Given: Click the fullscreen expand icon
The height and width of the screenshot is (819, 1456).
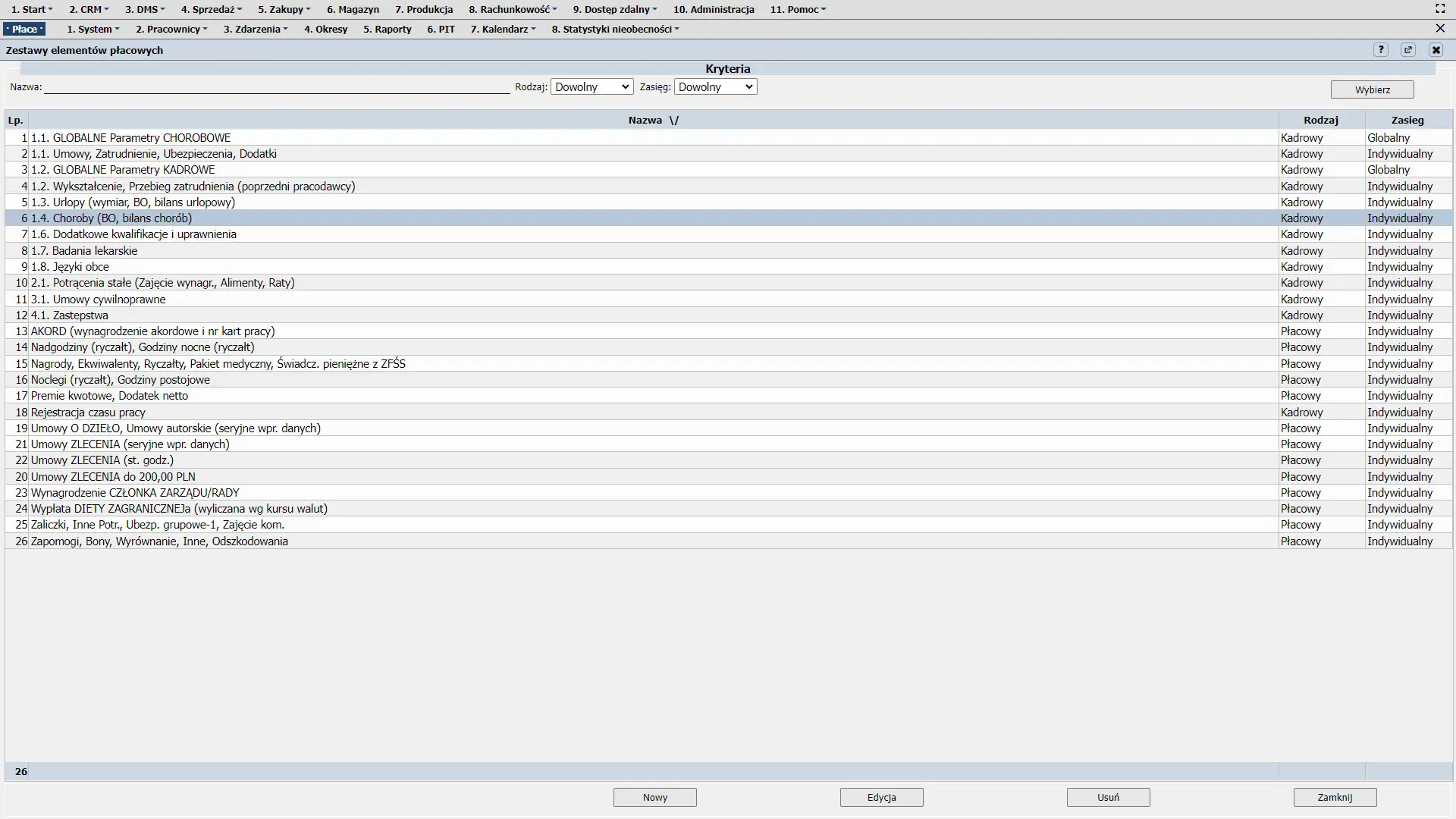Looking at the screenshot, I should click(1440, 9).
